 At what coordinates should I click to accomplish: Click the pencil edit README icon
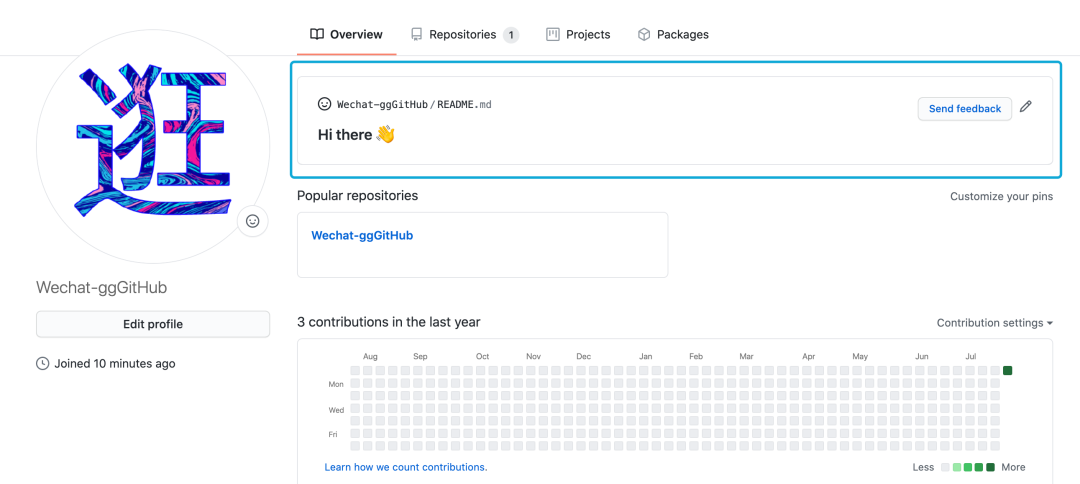(1026, 107)
